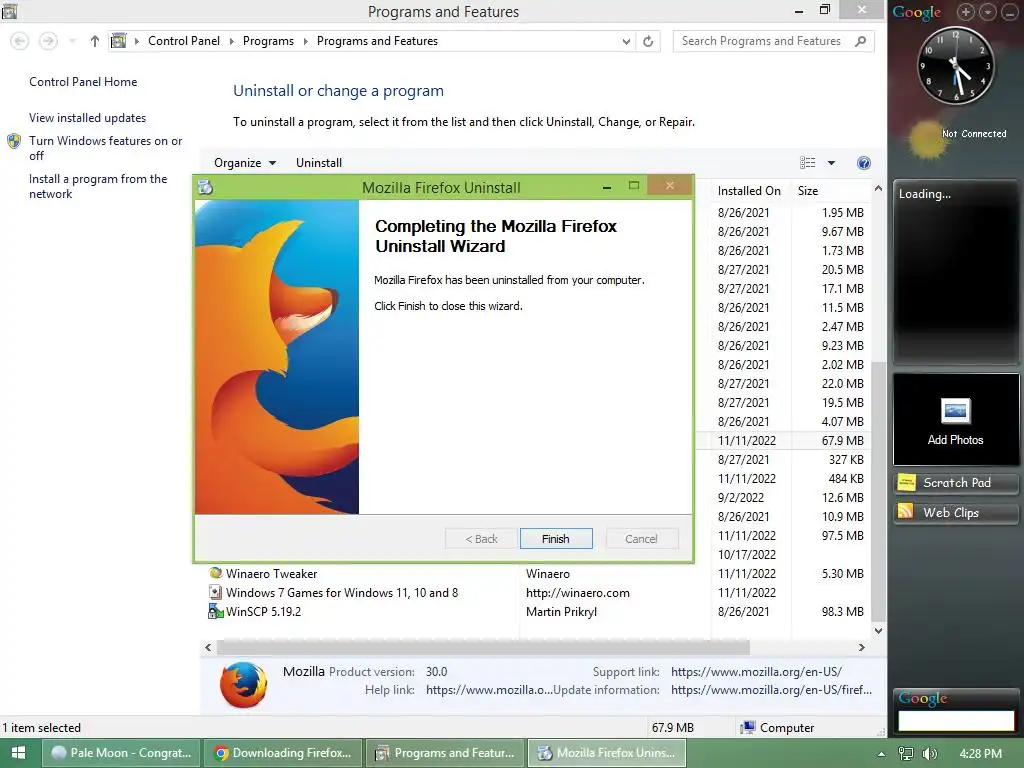Click the Windows Start button

click(x=18, y=753)
